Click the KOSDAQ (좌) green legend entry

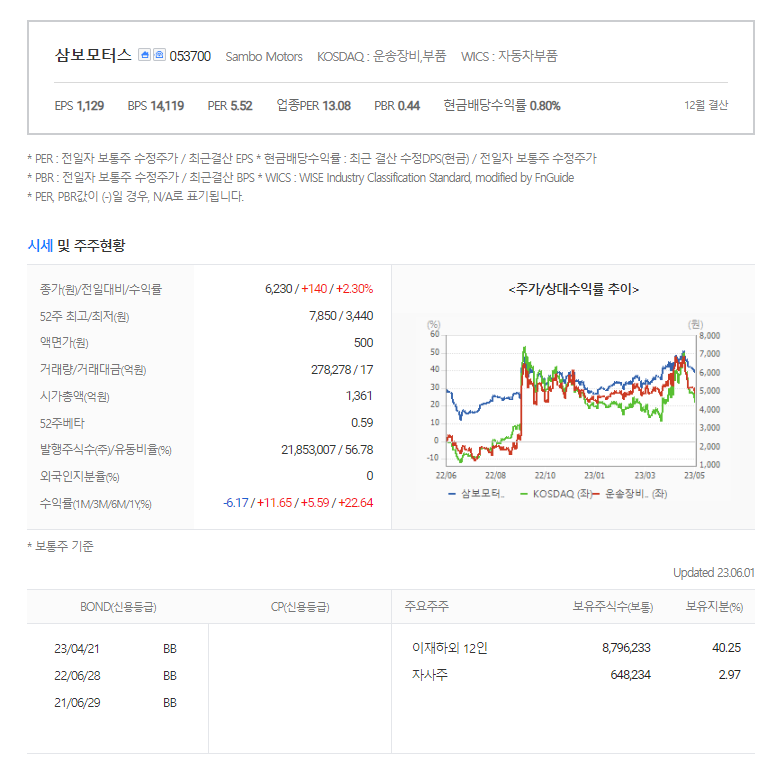pos(556,494)
